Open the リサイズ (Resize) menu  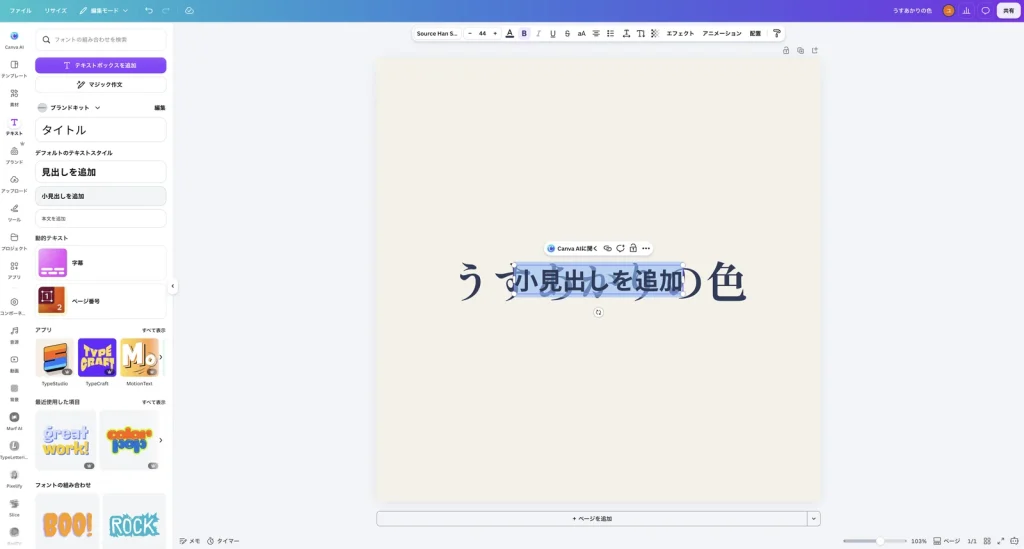[56, 10]
